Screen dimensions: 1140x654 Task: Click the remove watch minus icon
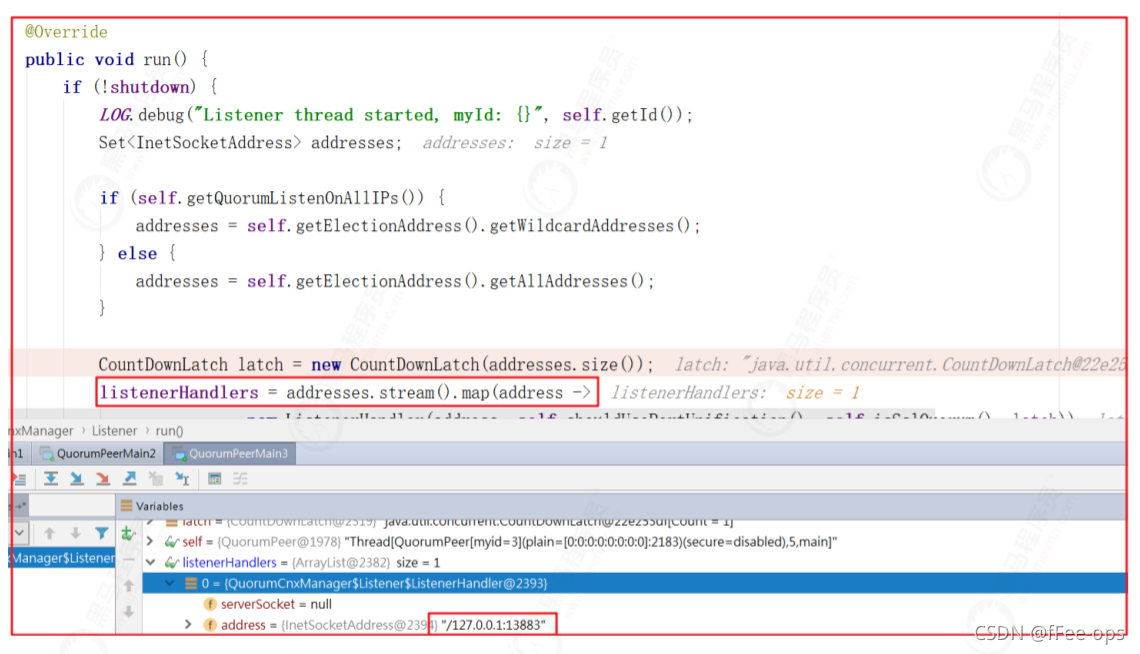(129, 560)
